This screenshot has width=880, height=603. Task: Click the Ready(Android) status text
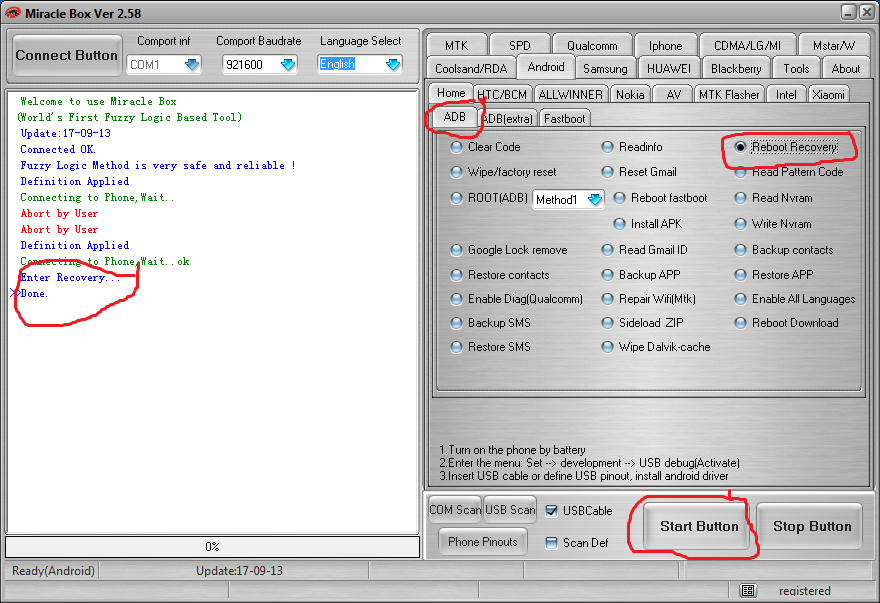(x=53, y=570)
